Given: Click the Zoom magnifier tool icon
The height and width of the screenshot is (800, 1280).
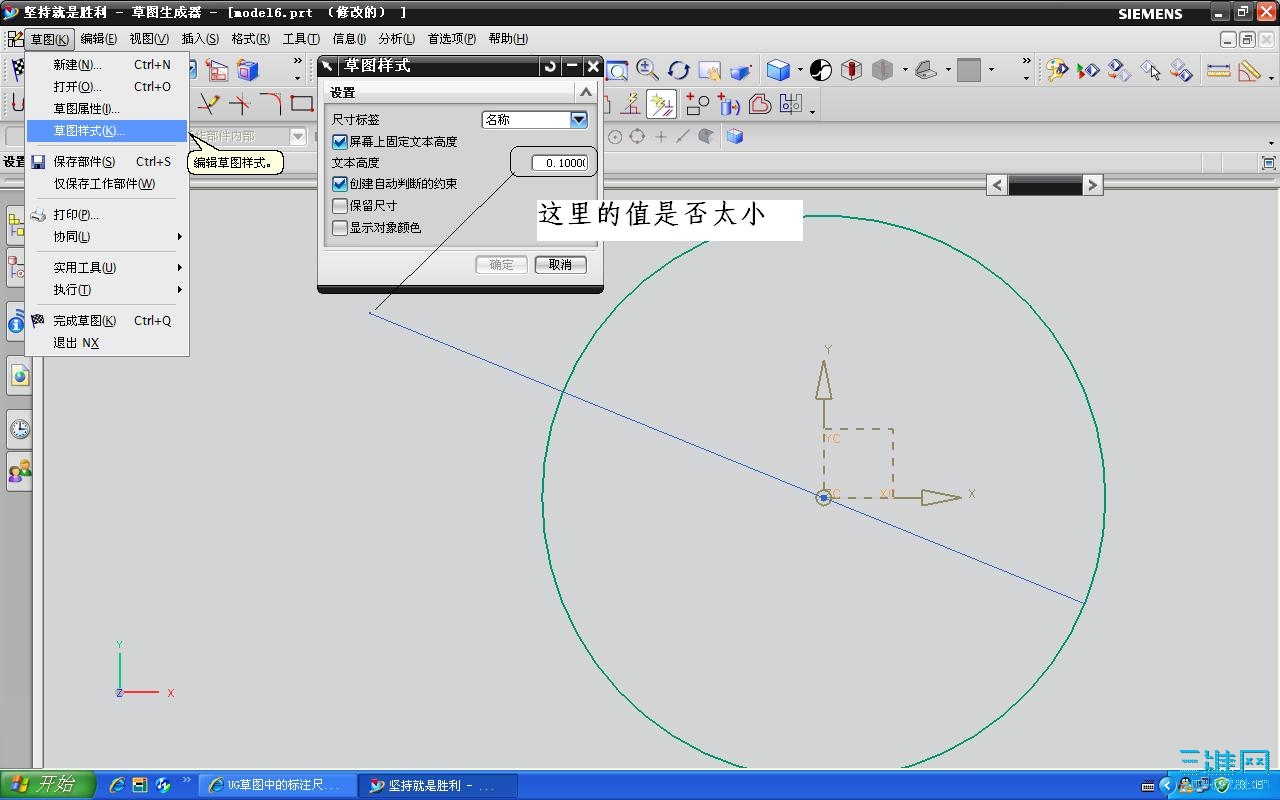Looking at the screenshot, I should (x=648, y=69).
